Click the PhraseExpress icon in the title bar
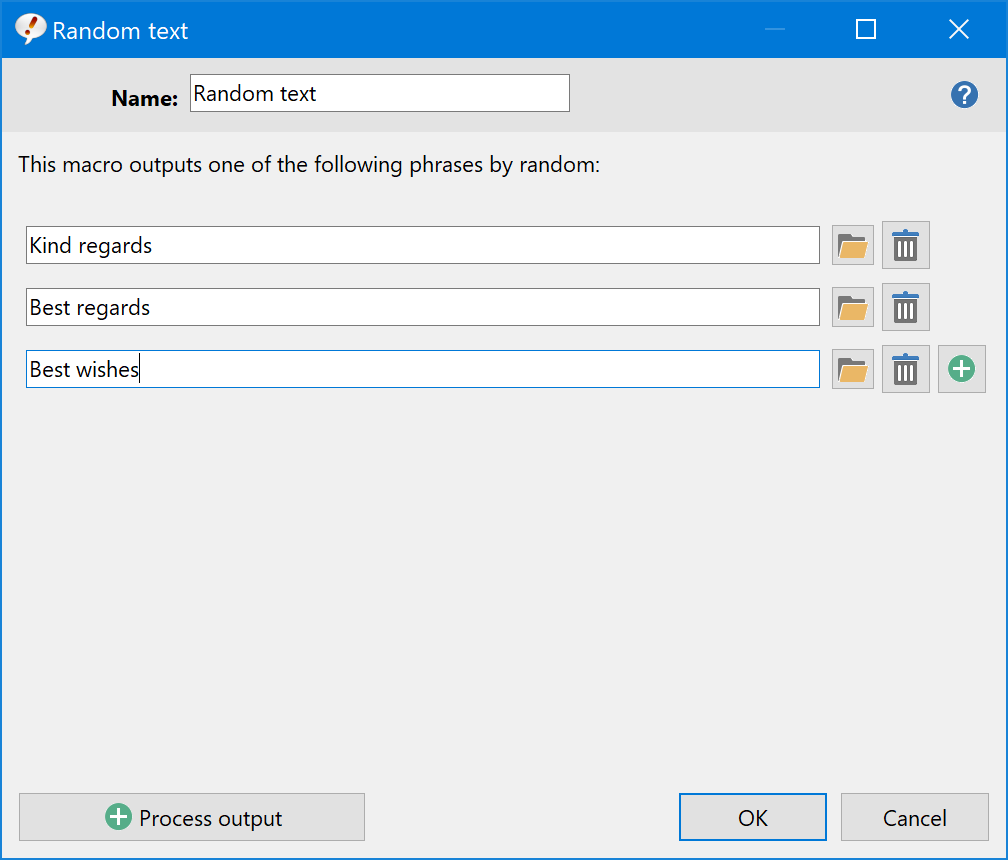Screen dimensions: 1008x860 click(x=30, y=29)
